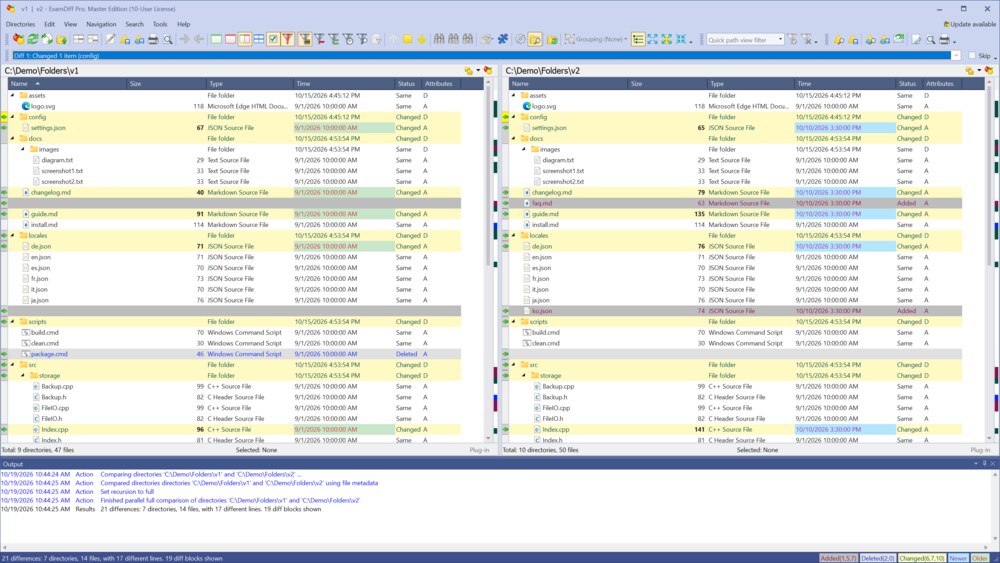Click the pencil edit icon in left toolbar
Image resolution: width=1000 pixels, height=563 pixels.
pyautogui.click(x=110, y=40)
